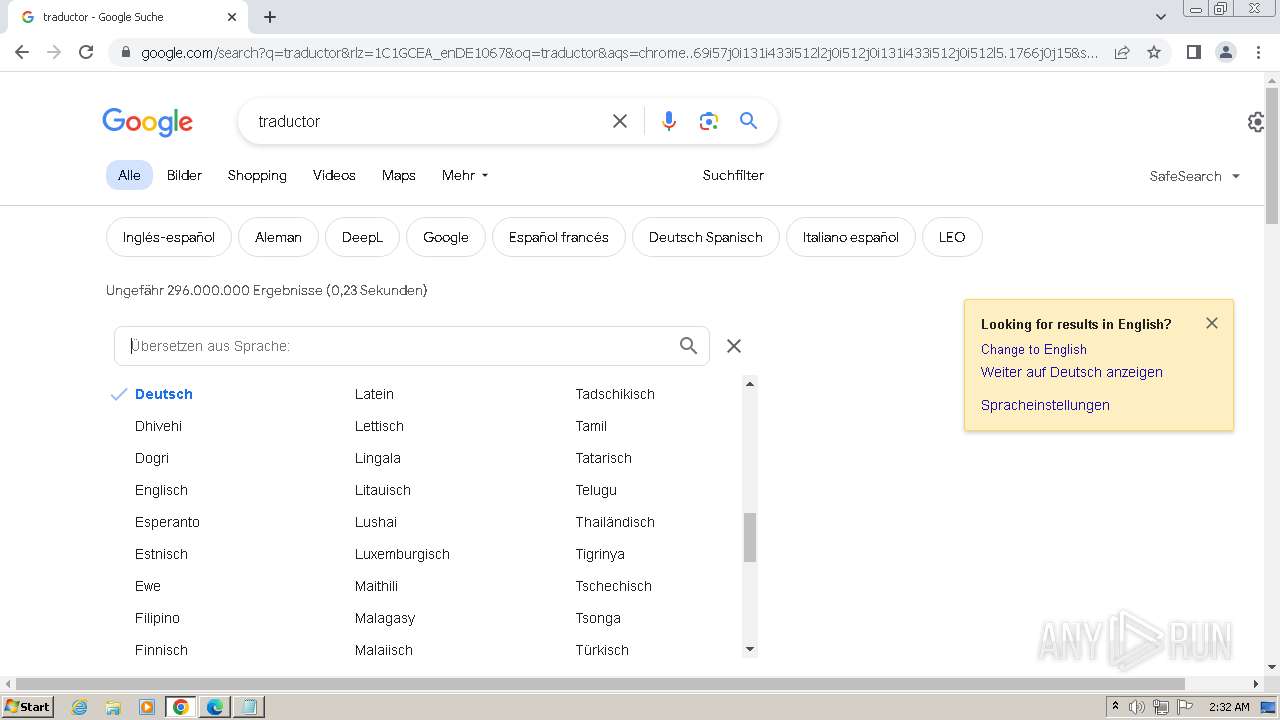1280x720 pixels.
Task: Select 'LEO' suggestion chip
Action: coord(952,237)
